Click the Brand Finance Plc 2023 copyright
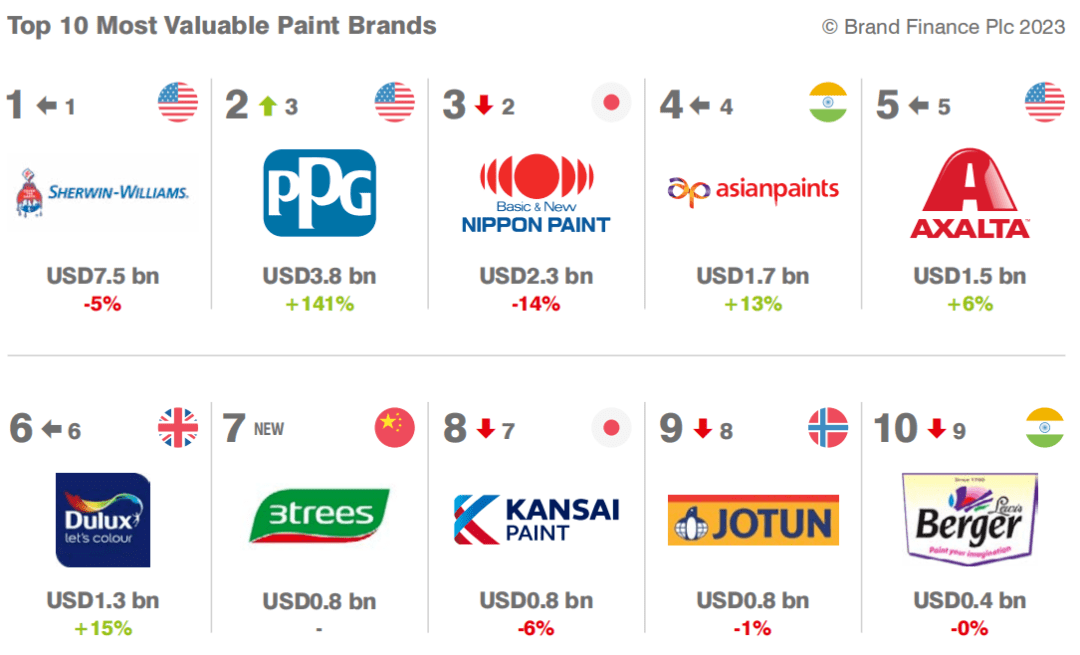 pyautogui.click(x=944, y=27)
